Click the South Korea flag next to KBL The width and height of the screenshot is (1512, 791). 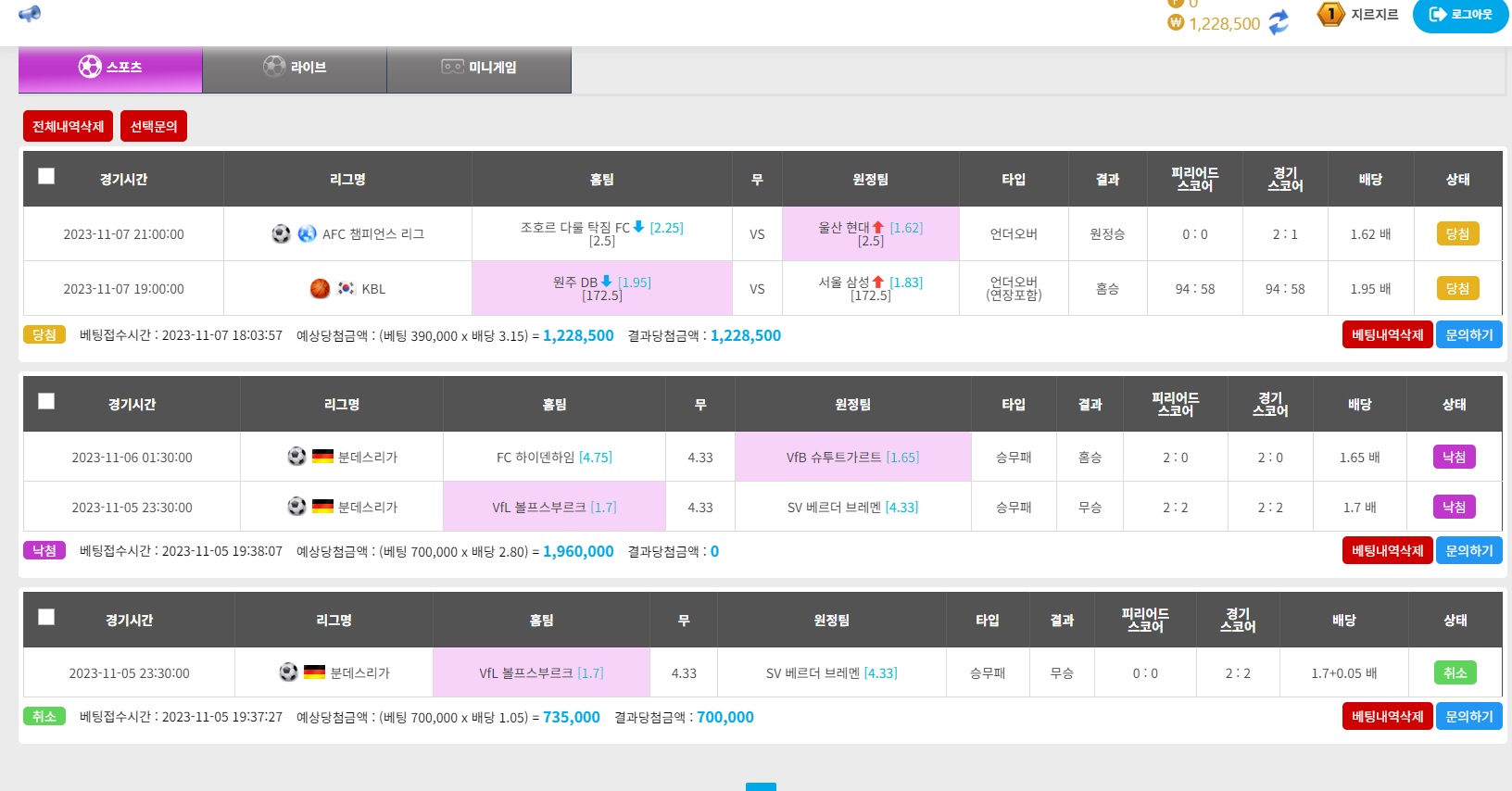pyautogui.click(x=346, y=289)
